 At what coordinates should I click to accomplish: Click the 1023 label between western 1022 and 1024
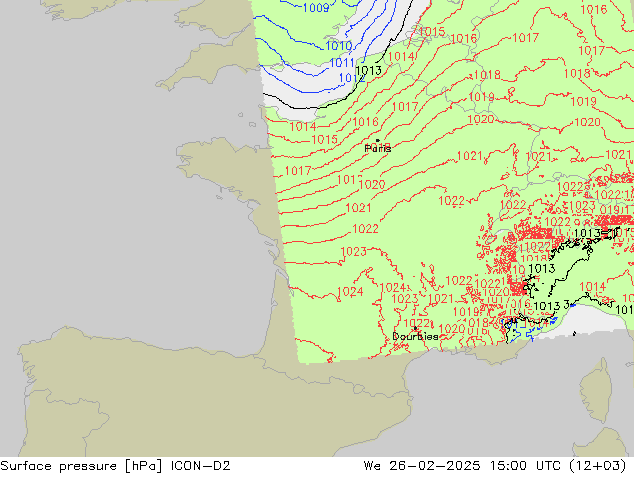[353, 251]
